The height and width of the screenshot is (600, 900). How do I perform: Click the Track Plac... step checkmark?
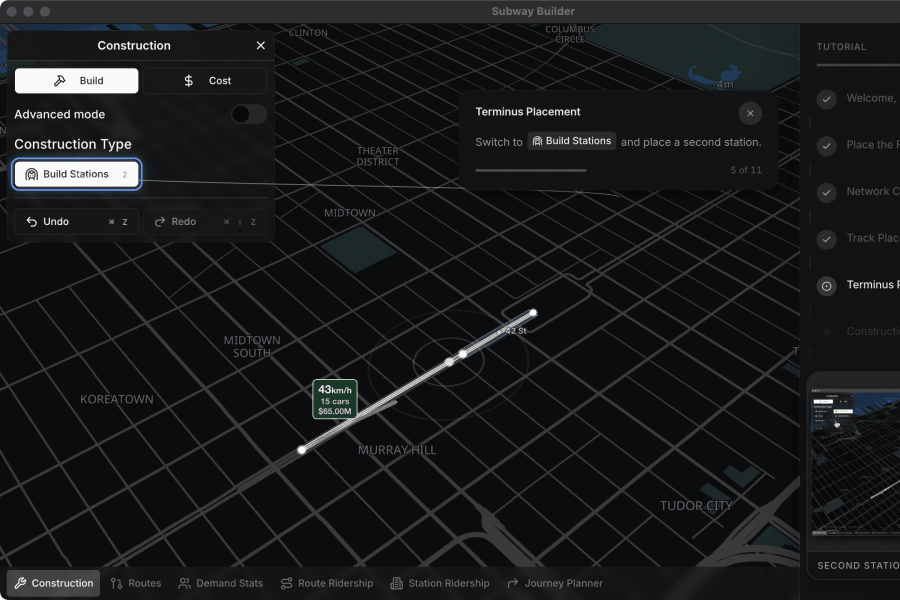tap(827, 239)
